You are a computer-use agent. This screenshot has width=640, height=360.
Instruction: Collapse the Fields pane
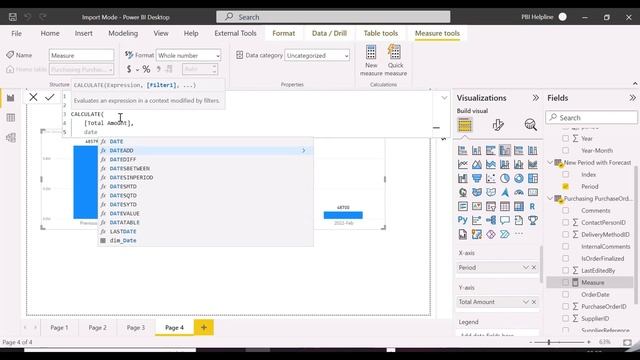pos(632,98)
